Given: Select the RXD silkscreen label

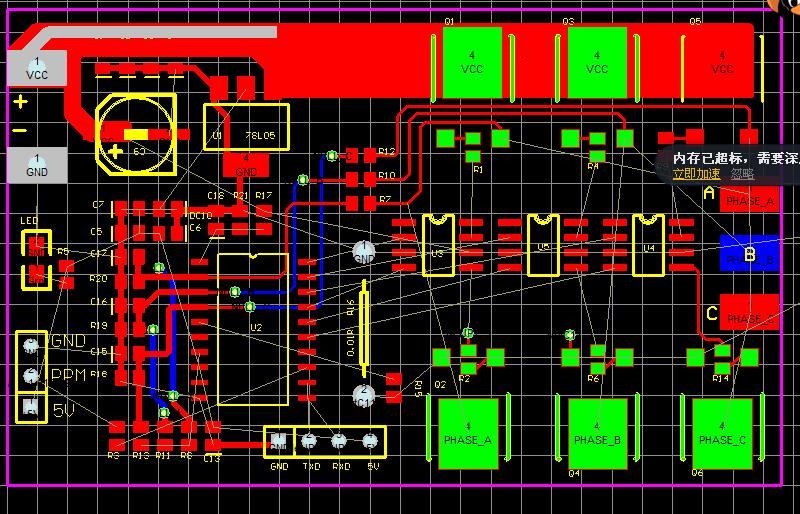Looking at the screenshot, I should click(341, 467).
